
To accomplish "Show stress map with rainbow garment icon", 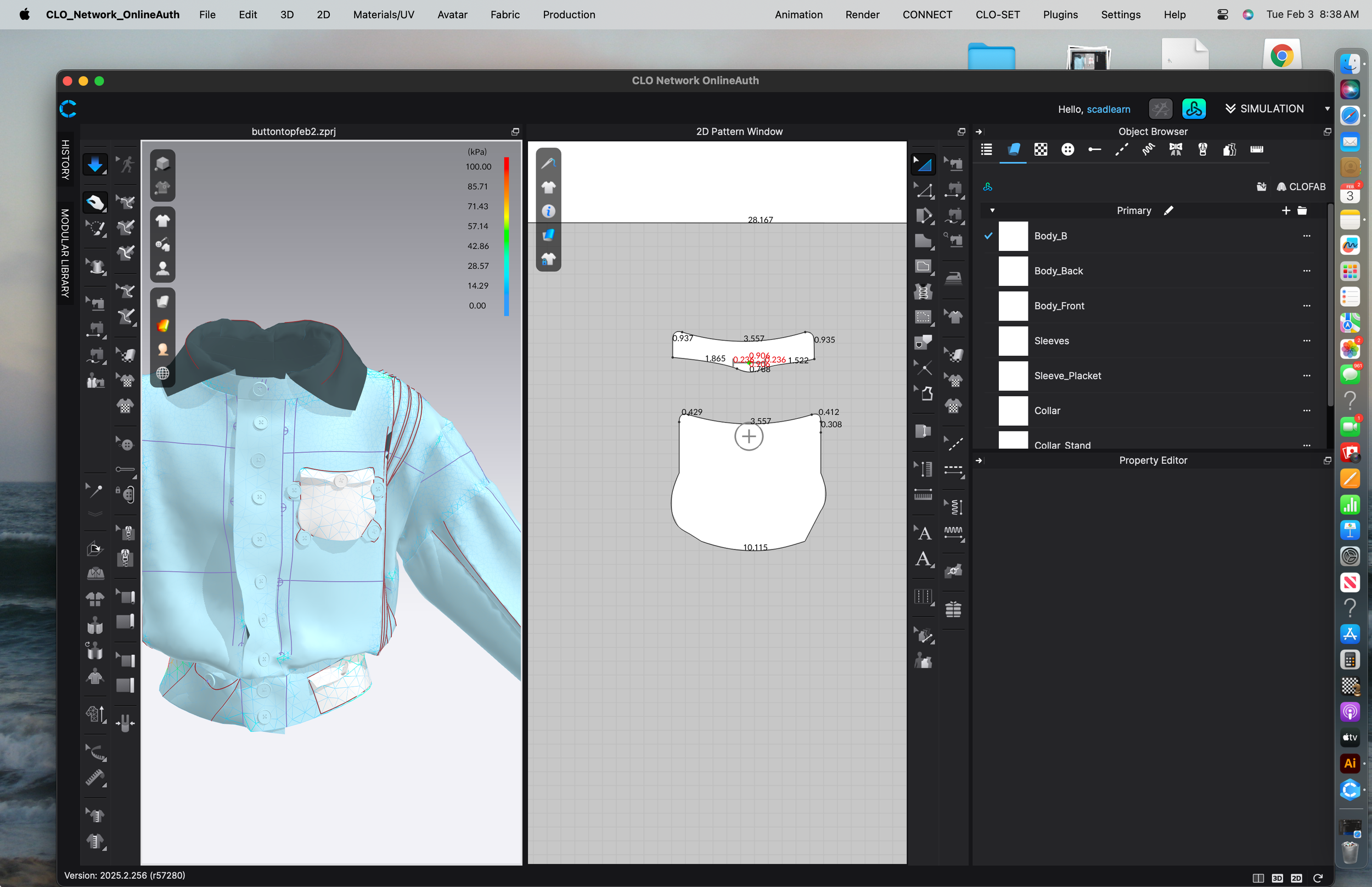I will coord(163,325).
